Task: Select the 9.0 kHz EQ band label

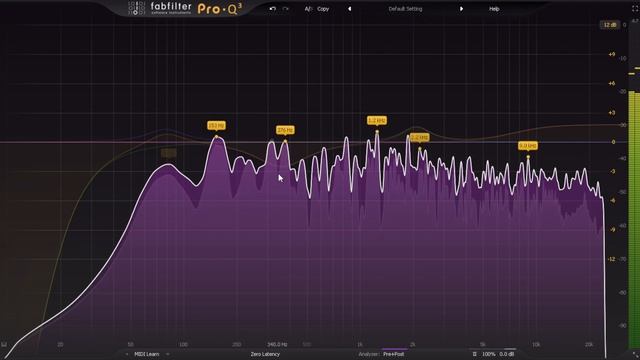Action: pyautogui.click(x=528, y=146)
